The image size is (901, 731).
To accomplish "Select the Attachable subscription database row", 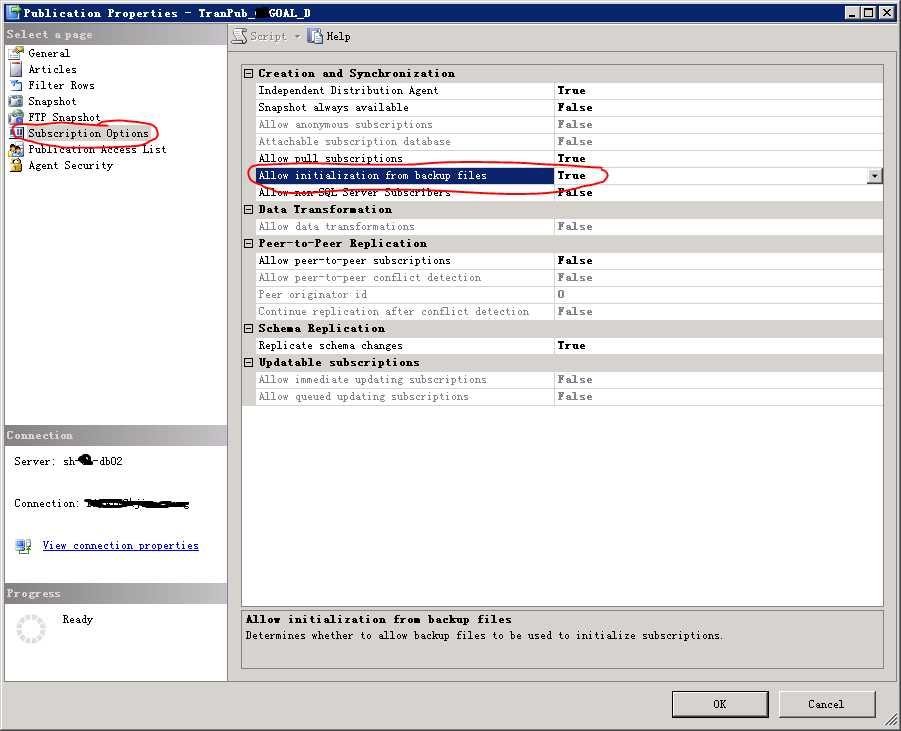I will (569, 141).
